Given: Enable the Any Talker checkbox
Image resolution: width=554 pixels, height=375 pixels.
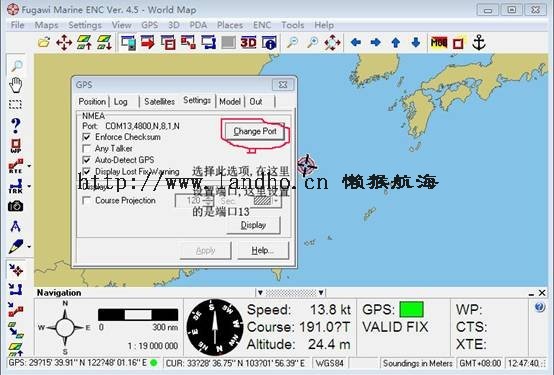Looking at the screenshot, I should pos(87,148).
